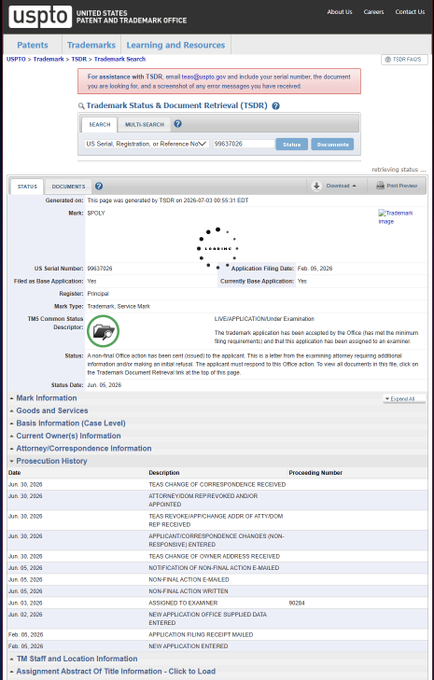This screenshot has height=680, width=434.
Task: Open the search type dropdown
Action: 147,144
